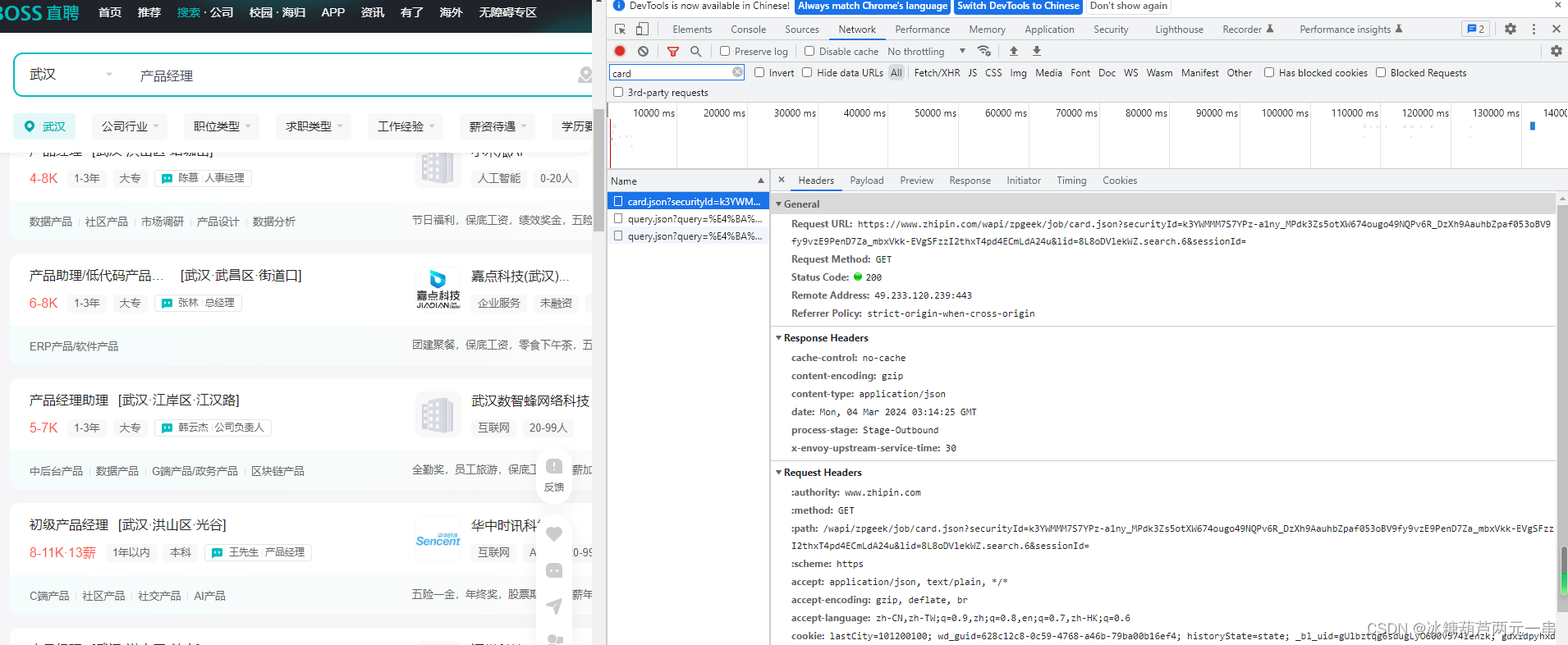Clear the card filter text

(x=737, y=72)
